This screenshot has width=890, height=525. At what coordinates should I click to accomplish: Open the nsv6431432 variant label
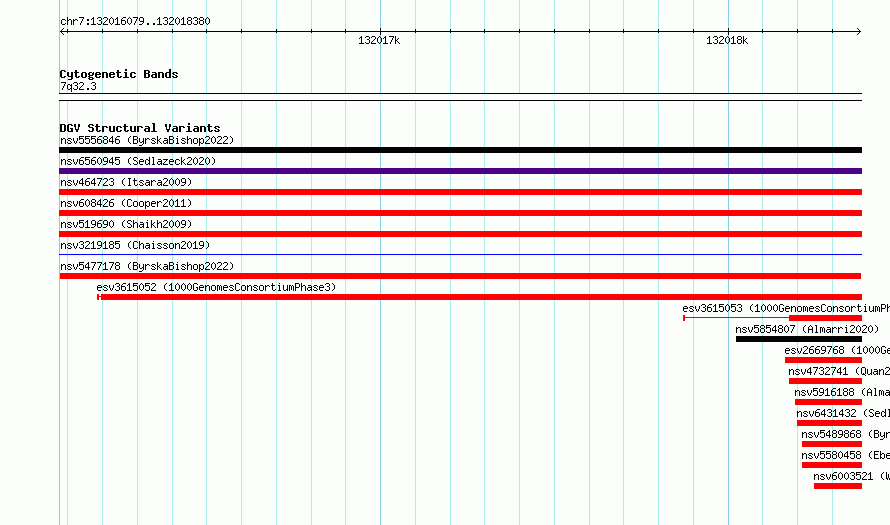(843, 413)
